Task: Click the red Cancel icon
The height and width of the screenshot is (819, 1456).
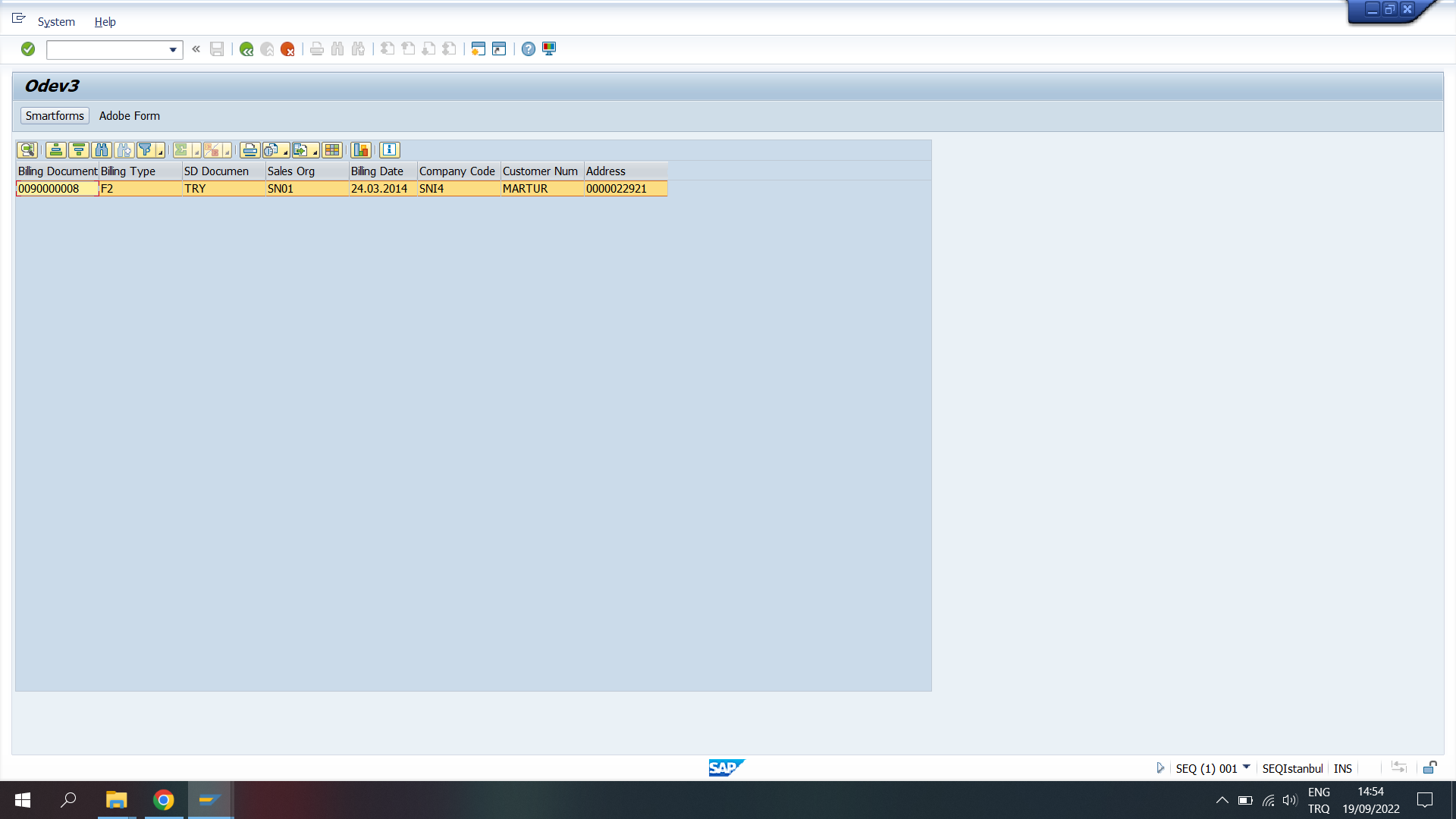Action: click(287, 49)
